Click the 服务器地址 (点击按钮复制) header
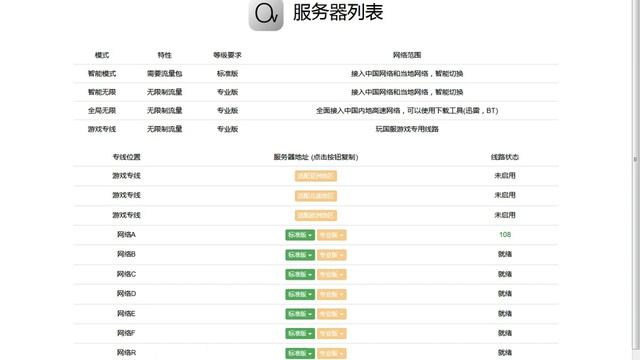 pos(316,157)
